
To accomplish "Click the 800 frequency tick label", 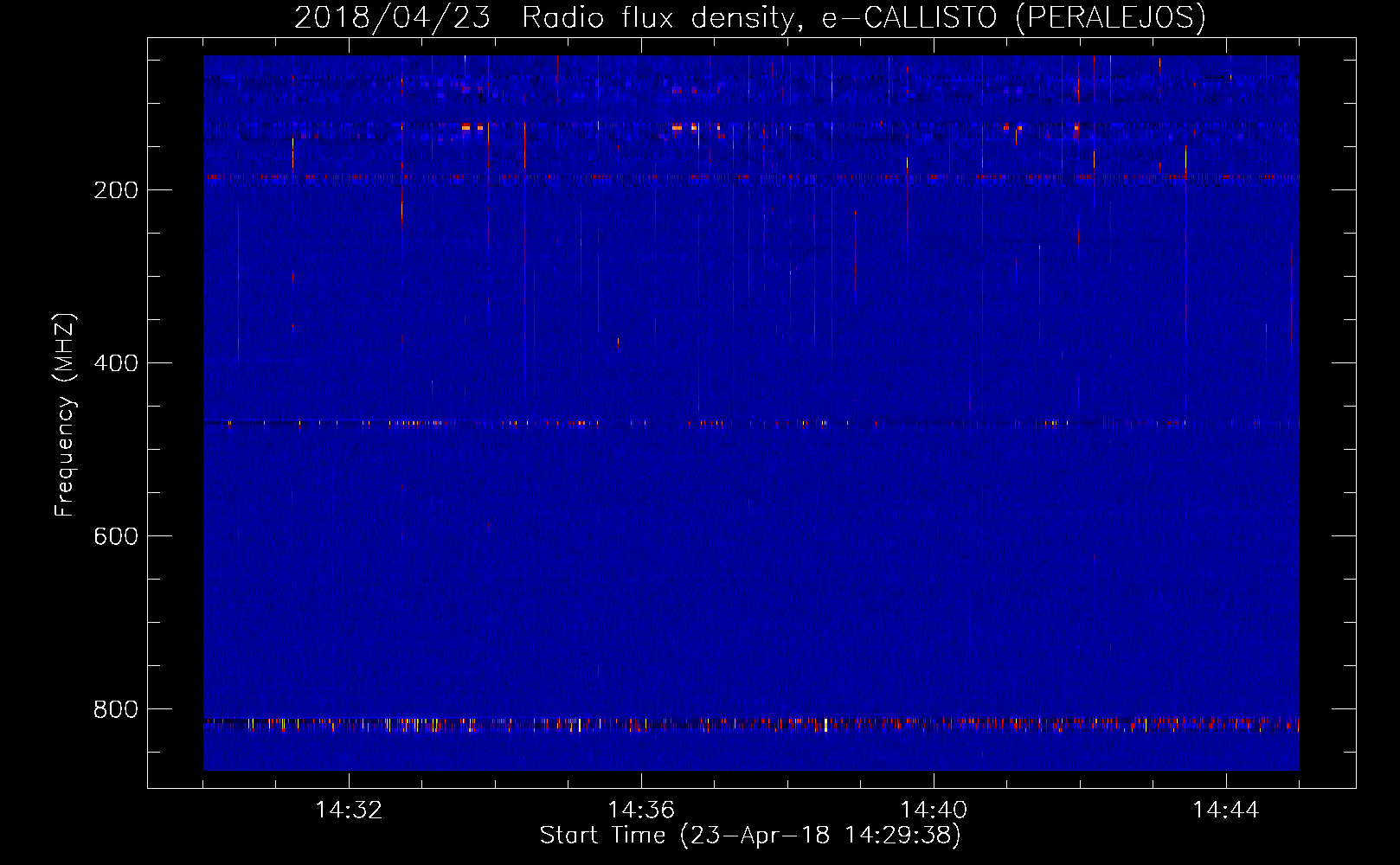I will click(116, 709).
